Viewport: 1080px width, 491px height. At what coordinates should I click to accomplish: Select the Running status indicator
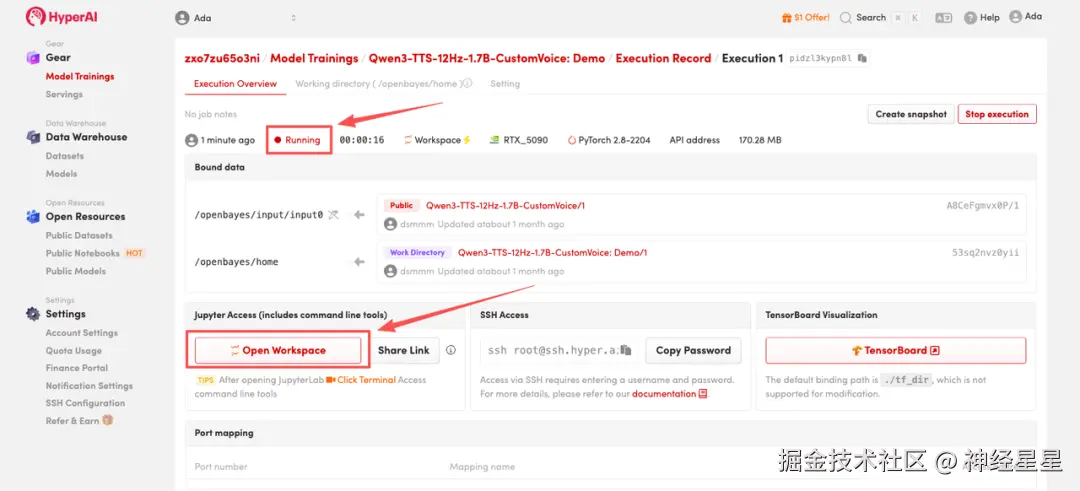tap(298, 140)
